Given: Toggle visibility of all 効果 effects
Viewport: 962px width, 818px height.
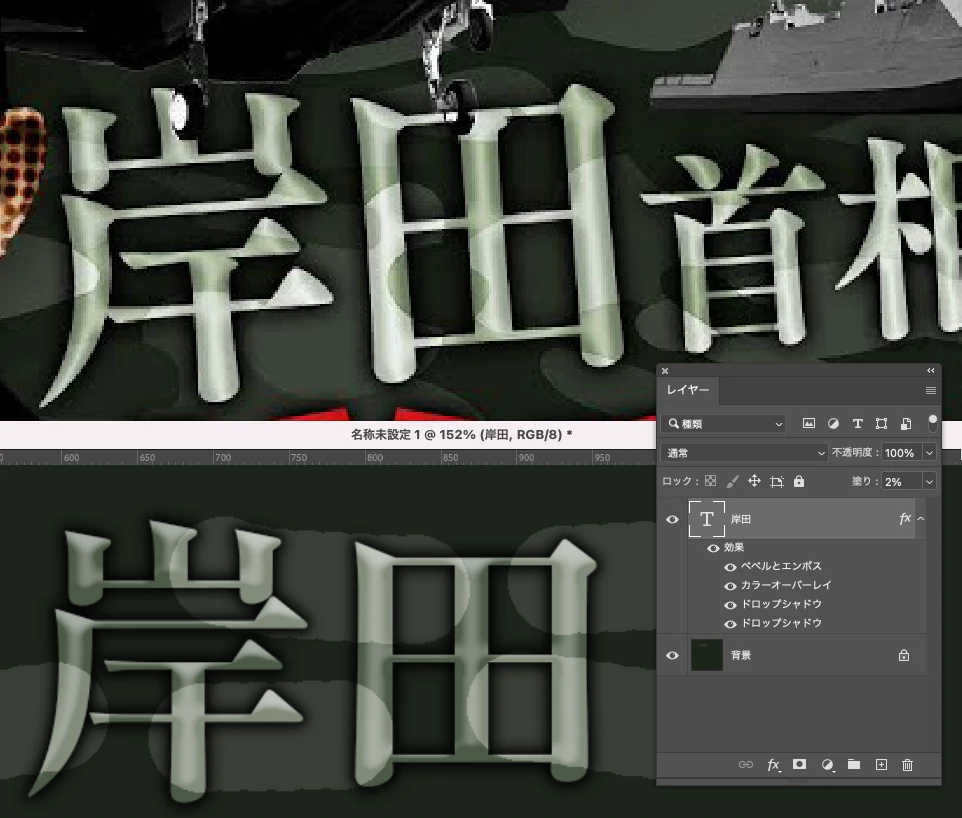Looking at the screenshot, I should [x=713, y=548].
